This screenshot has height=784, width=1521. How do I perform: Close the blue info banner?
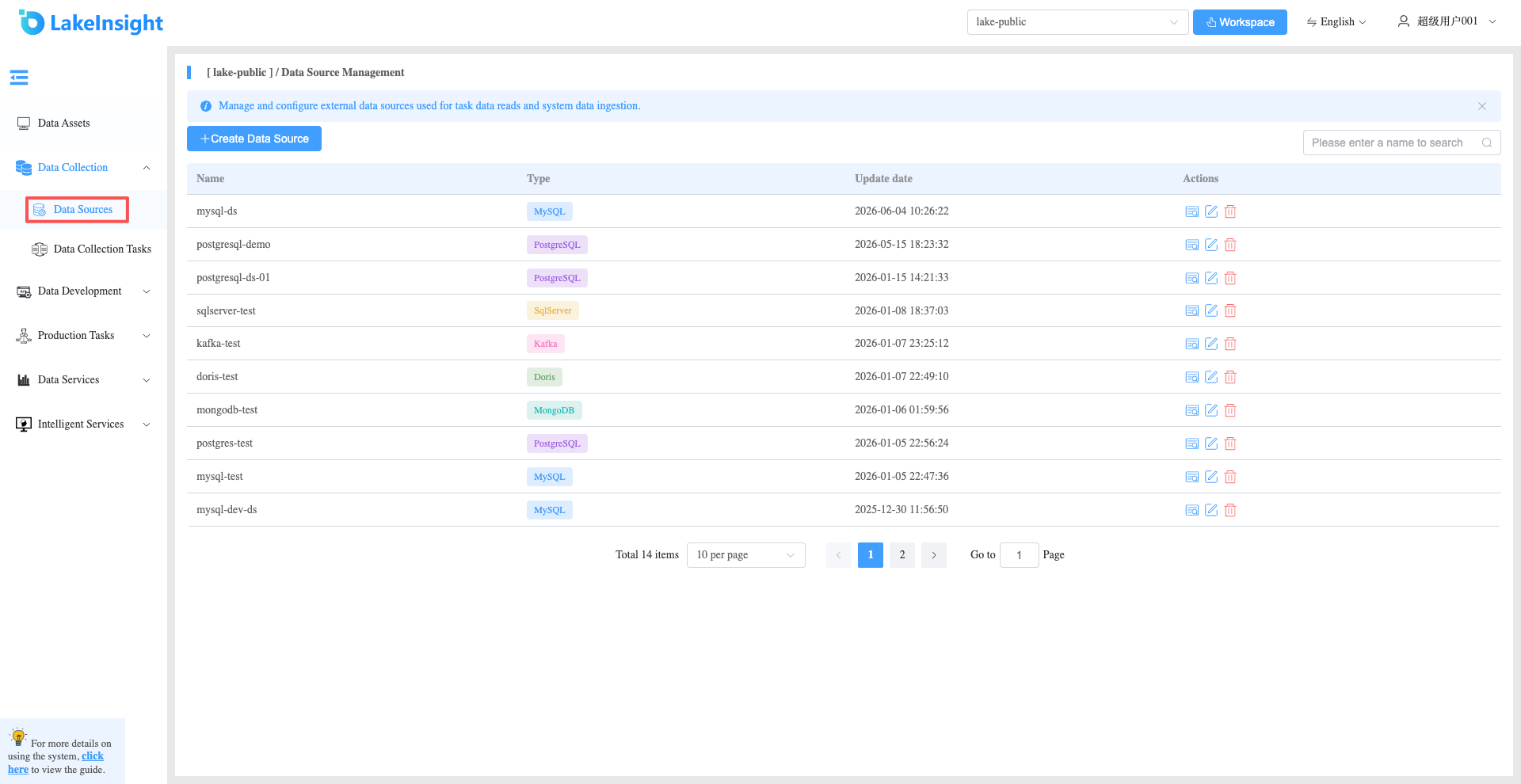coord(1482,106)
